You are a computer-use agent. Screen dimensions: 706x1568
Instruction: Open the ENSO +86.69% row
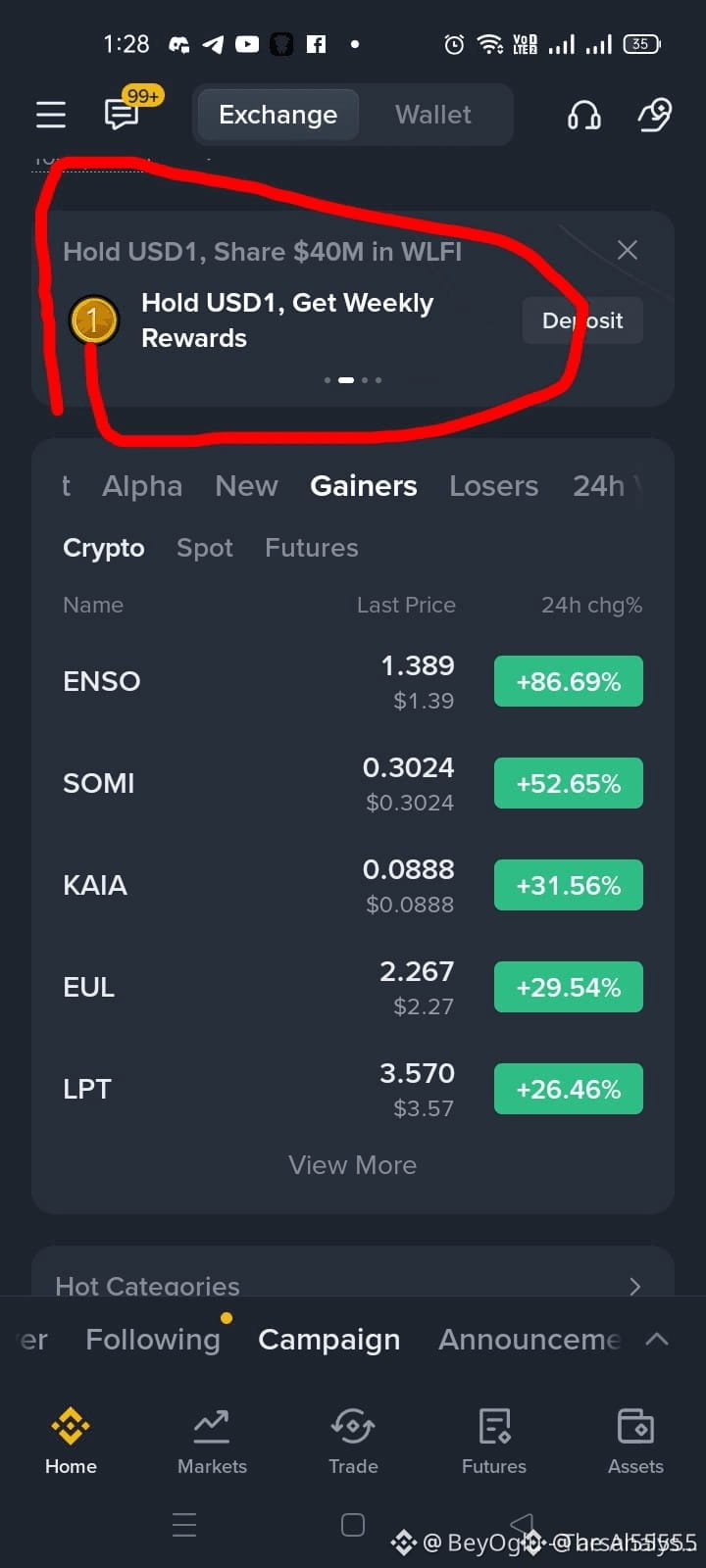[353, 681]
